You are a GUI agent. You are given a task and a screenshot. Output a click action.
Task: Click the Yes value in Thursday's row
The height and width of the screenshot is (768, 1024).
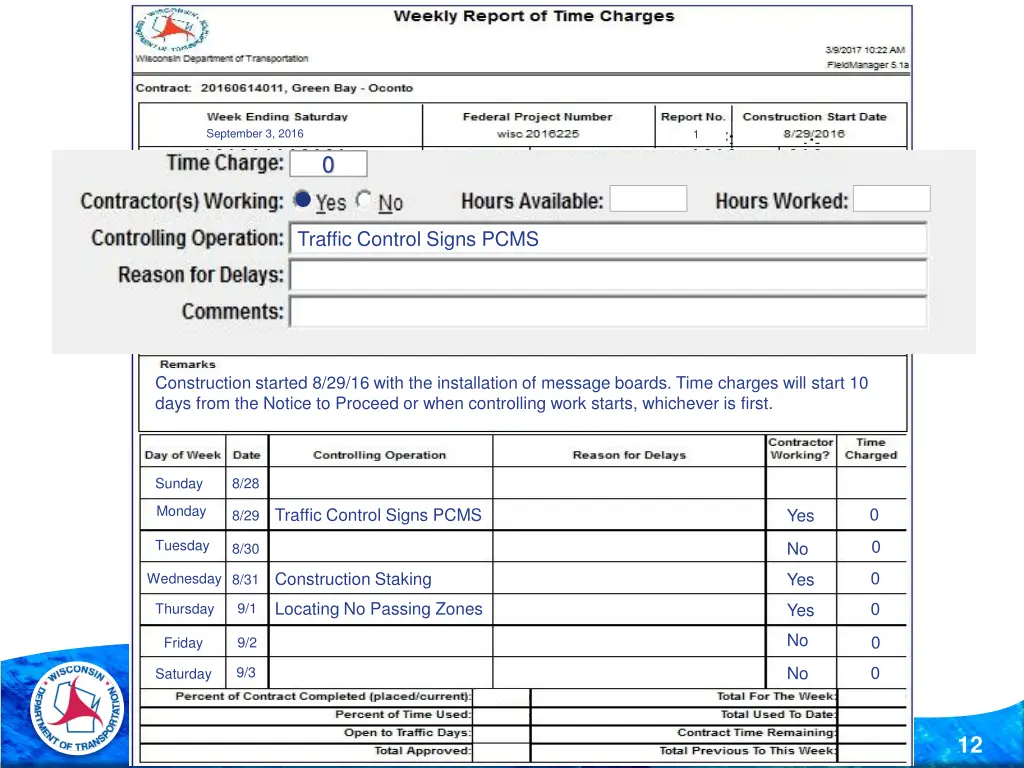pyautogui.click(x=801, y=610)
